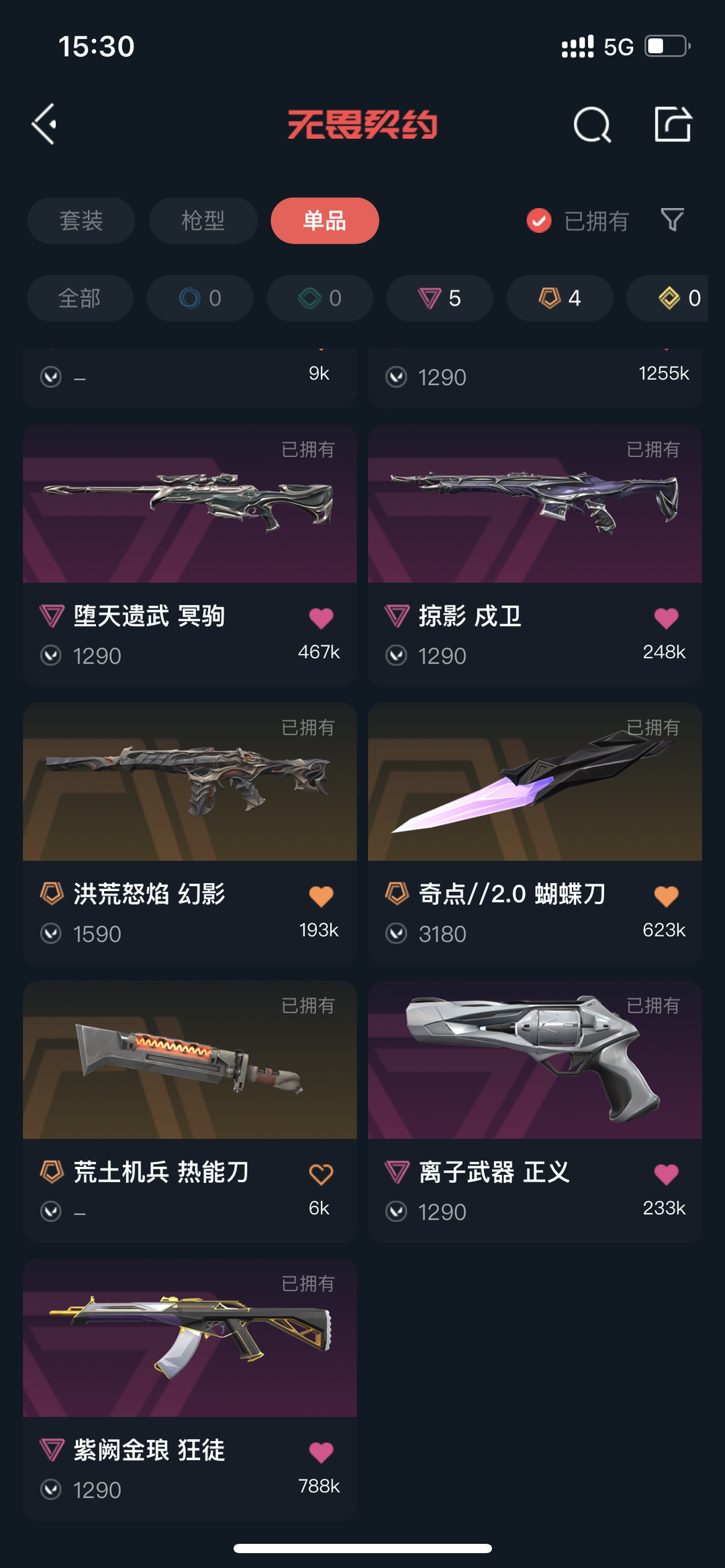Open the 掠影 戍卫 weapon thumbnail
725x1568 pixels.
pos(535,504)
